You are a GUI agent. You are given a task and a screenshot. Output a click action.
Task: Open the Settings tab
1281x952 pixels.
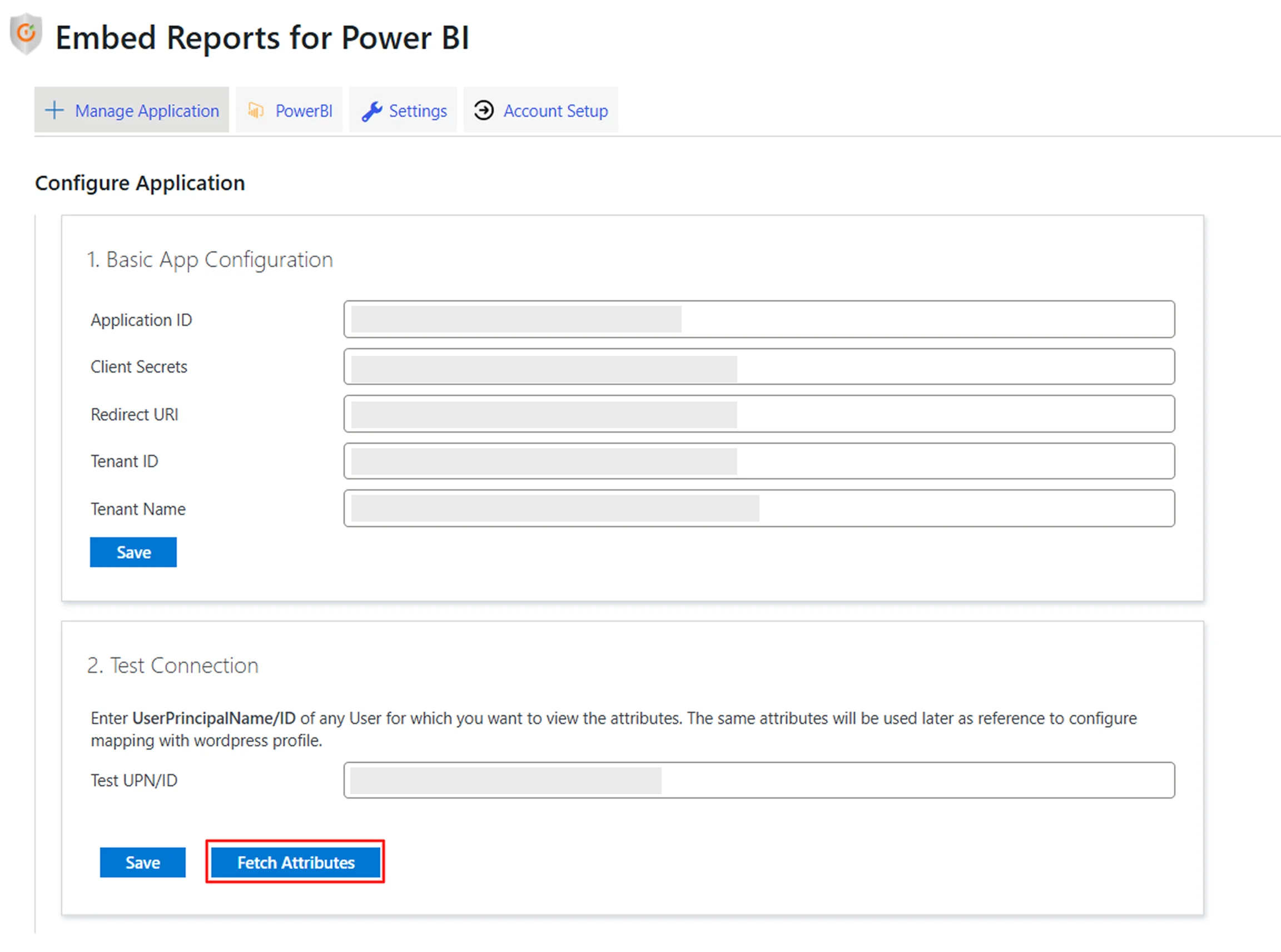pyautogui.click(x=403, y=110)
